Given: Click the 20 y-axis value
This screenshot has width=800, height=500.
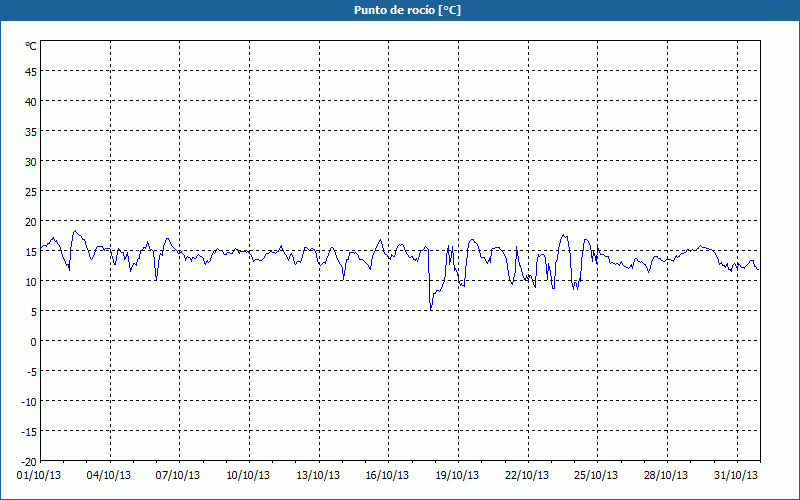Looking at the screenshot, I should click(31, 222).
